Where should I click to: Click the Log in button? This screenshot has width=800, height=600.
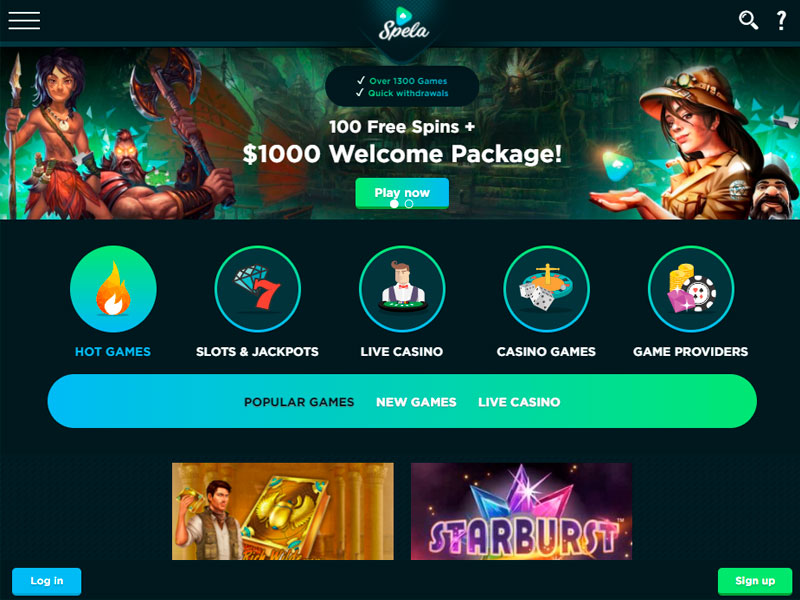tap(46, 581)
